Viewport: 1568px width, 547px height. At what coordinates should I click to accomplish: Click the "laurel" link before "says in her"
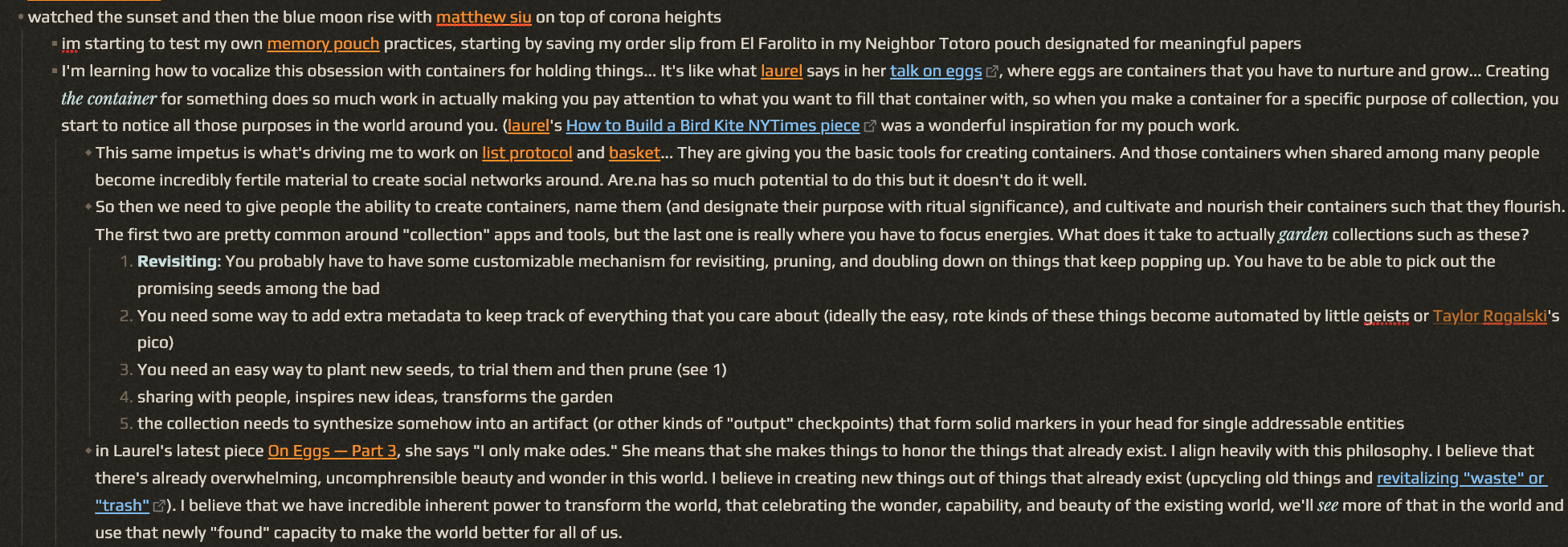pos(781,71)
